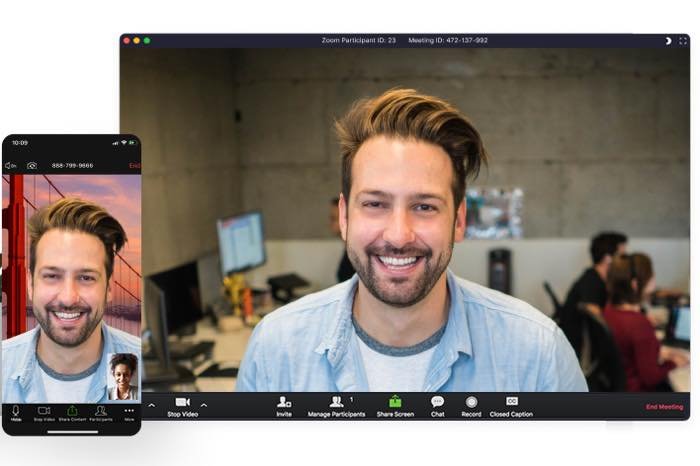Click Zoom Participant ID: 23 text
The width and height of the screenshot is (700, 466).
(358, 40)
